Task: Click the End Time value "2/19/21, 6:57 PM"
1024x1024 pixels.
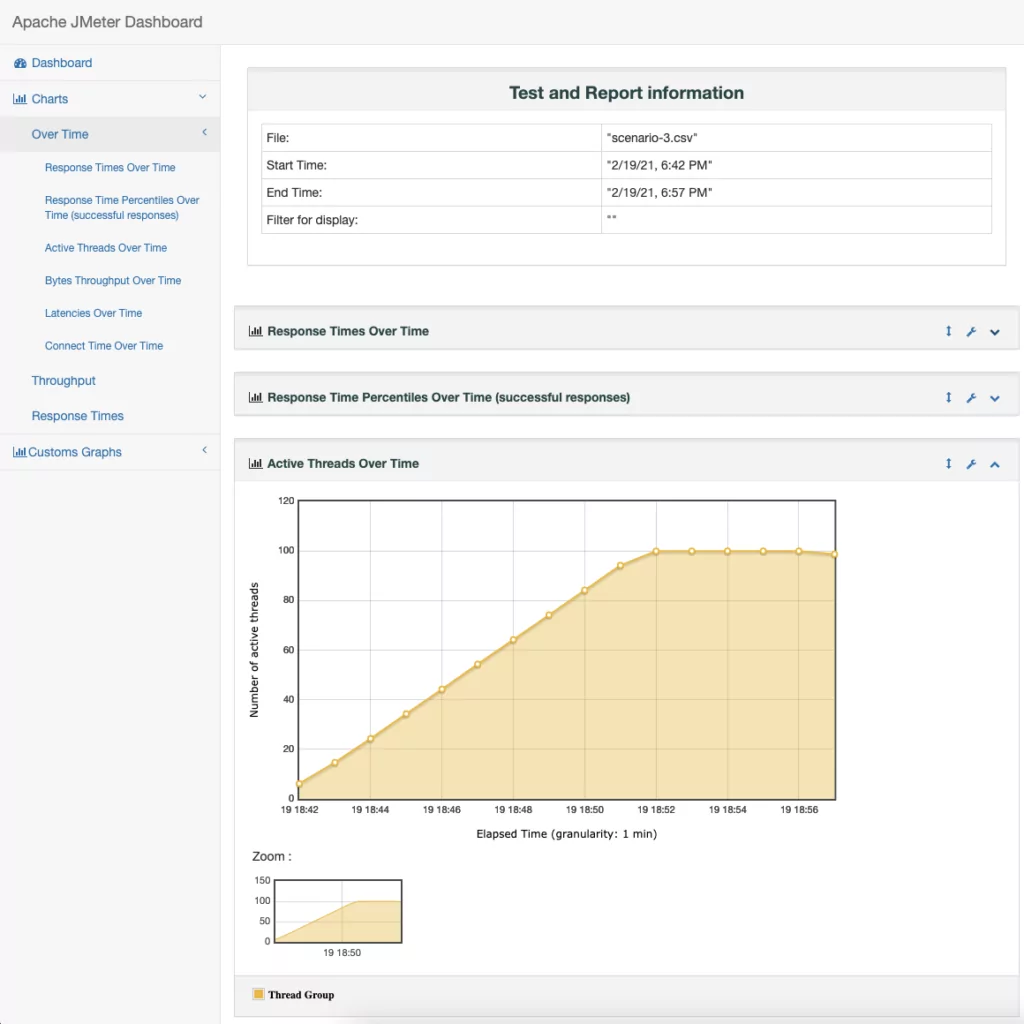Action: point(659,193)
